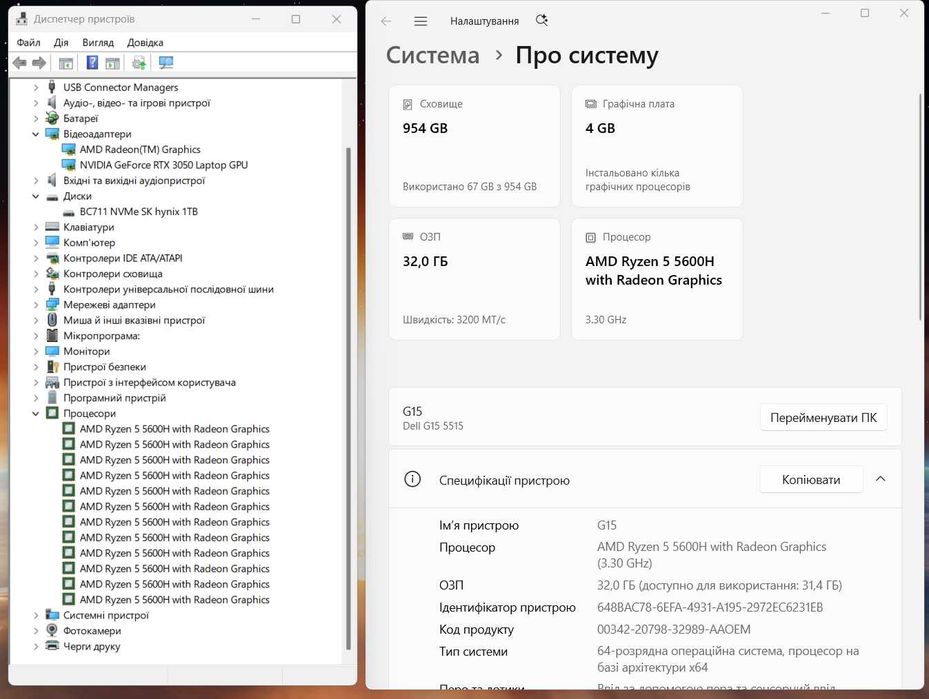The height and width of the screenshot is (699, 929).
Task: Click the Сховище card icon
Action: (408, 104)
